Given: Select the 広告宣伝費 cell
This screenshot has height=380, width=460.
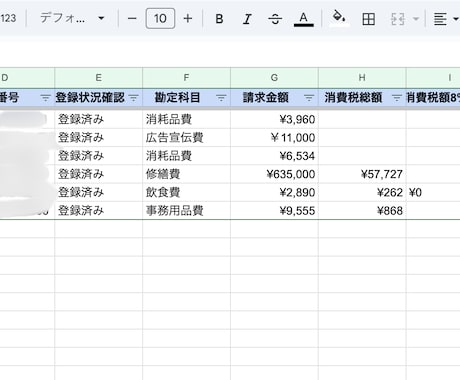Looking at the screenshot, I should point(186,138).
